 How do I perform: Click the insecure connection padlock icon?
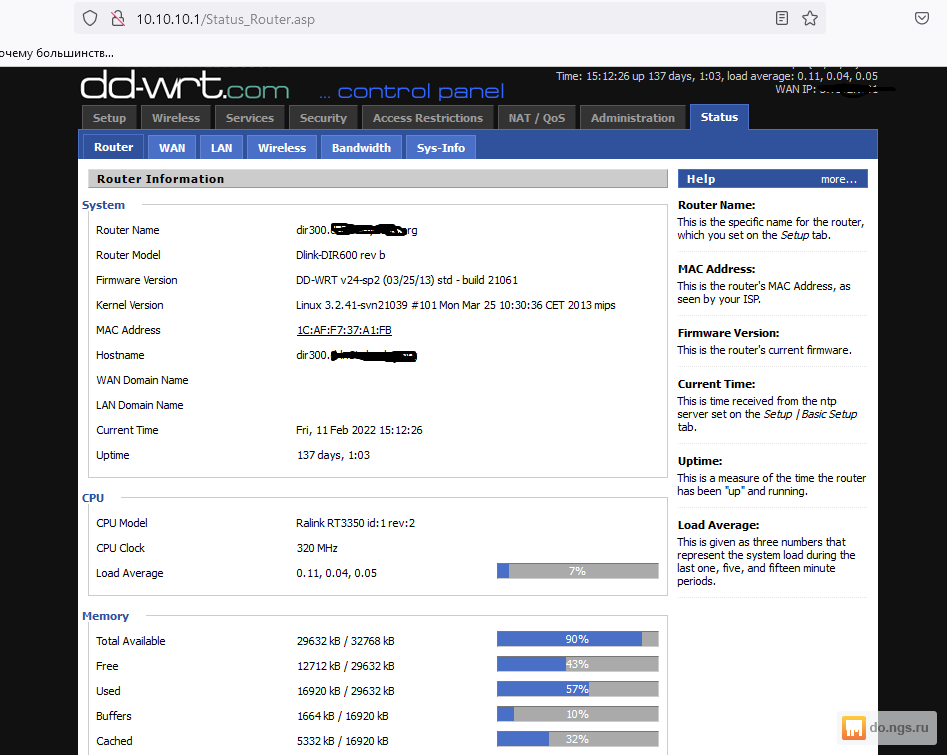(118, 19)
